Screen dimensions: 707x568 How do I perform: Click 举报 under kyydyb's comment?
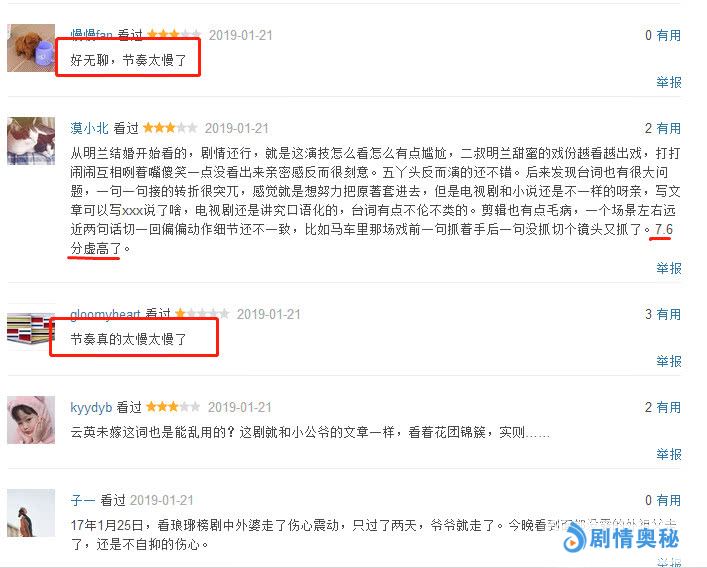tap(668, 454)
